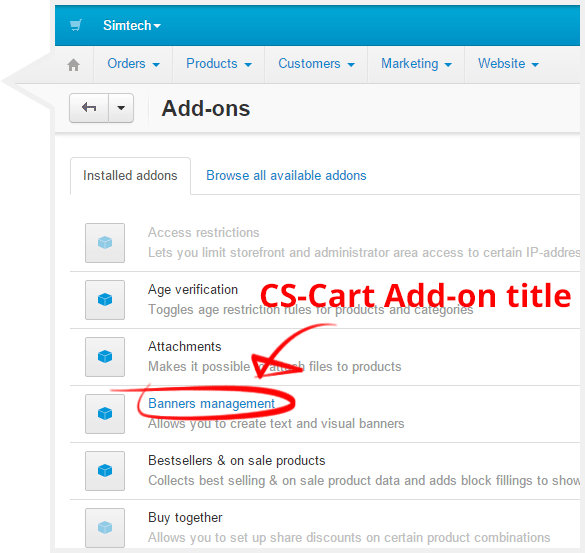The width and height of the screenshot is (585, 553).
Task: Expand the Simtech store dropdown
Action: (132, 25)
